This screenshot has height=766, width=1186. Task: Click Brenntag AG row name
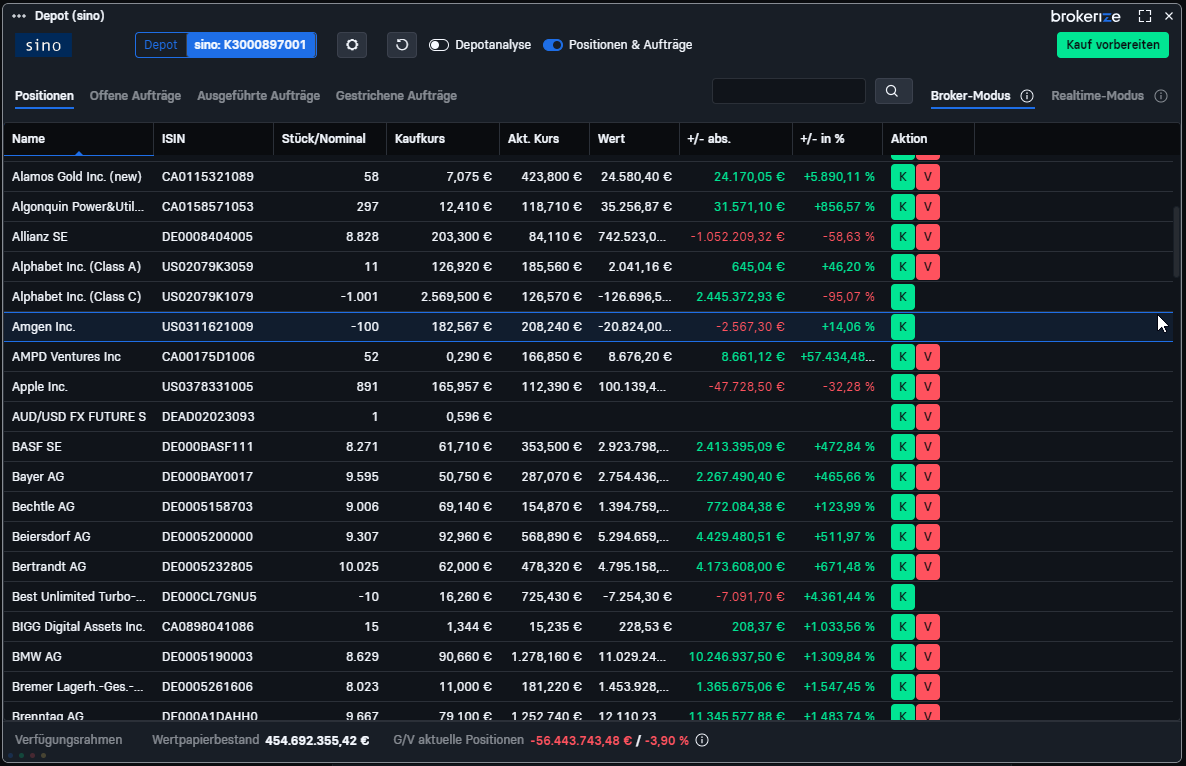point(48,715)
